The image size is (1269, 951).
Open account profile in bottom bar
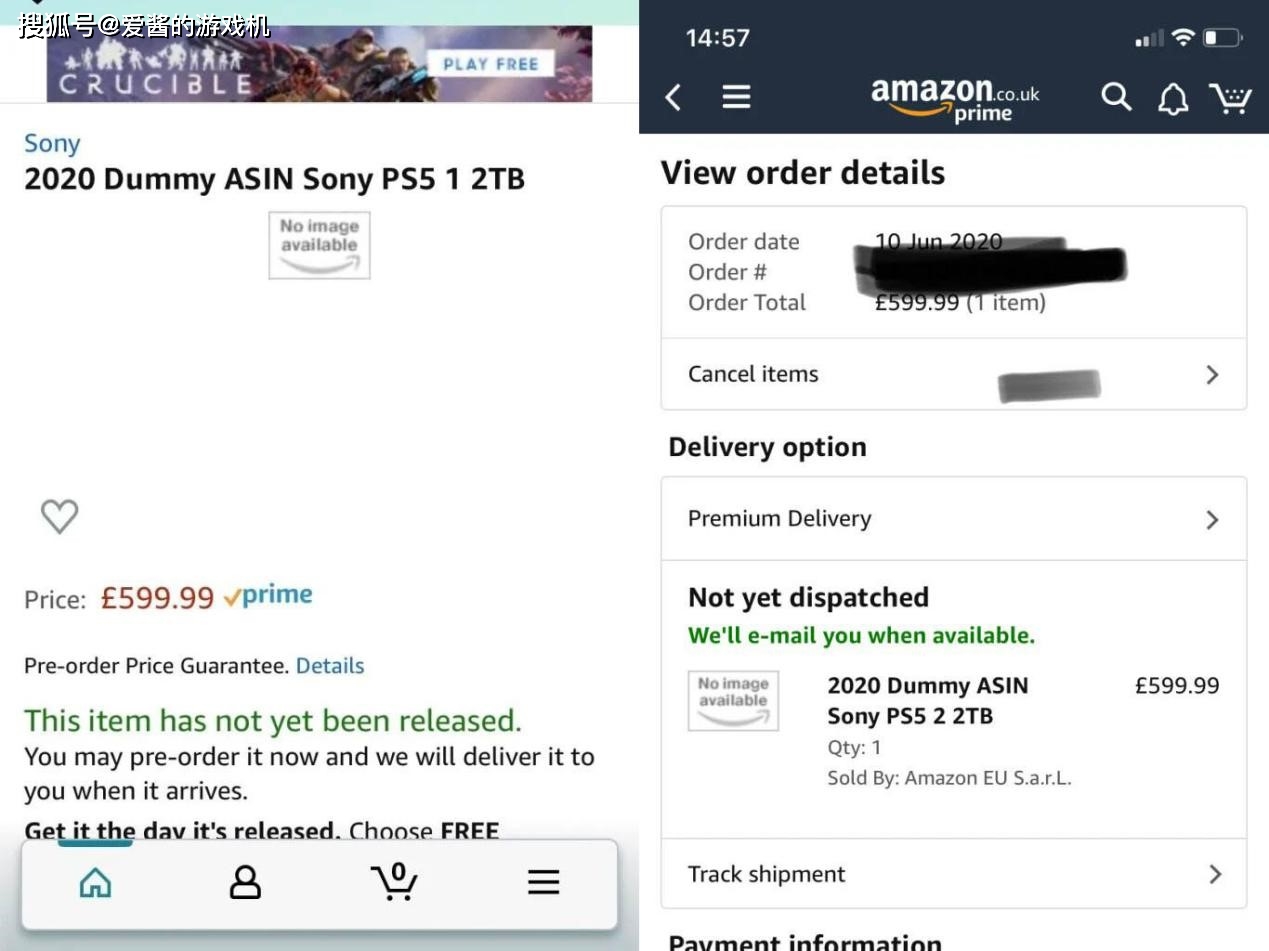coord(245,882)
